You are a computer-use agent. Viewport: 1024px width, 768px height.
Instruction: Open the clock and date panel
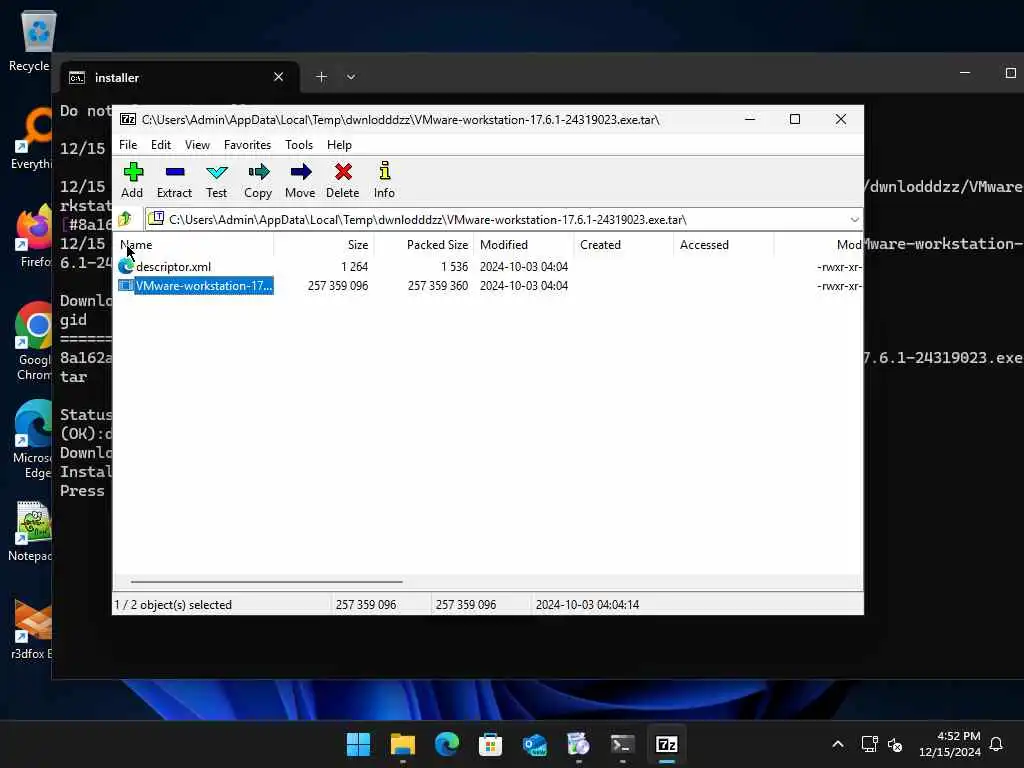coord(950,744)
